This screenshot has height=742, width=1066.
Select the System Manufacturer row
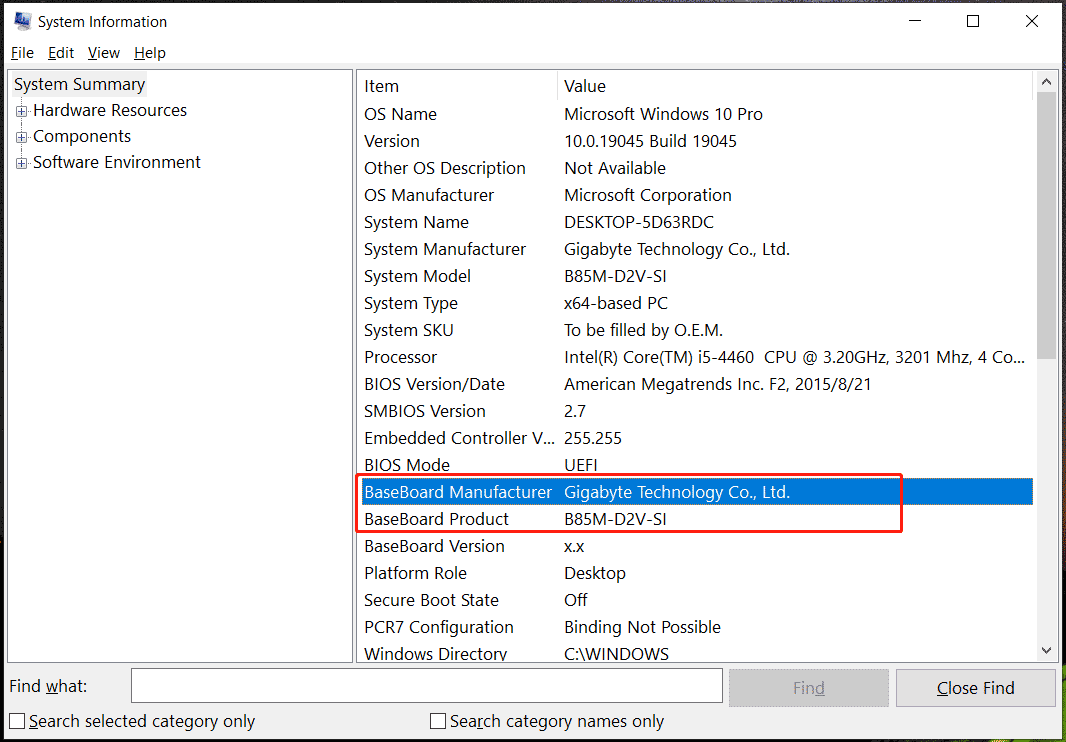(x=696, y=249)
